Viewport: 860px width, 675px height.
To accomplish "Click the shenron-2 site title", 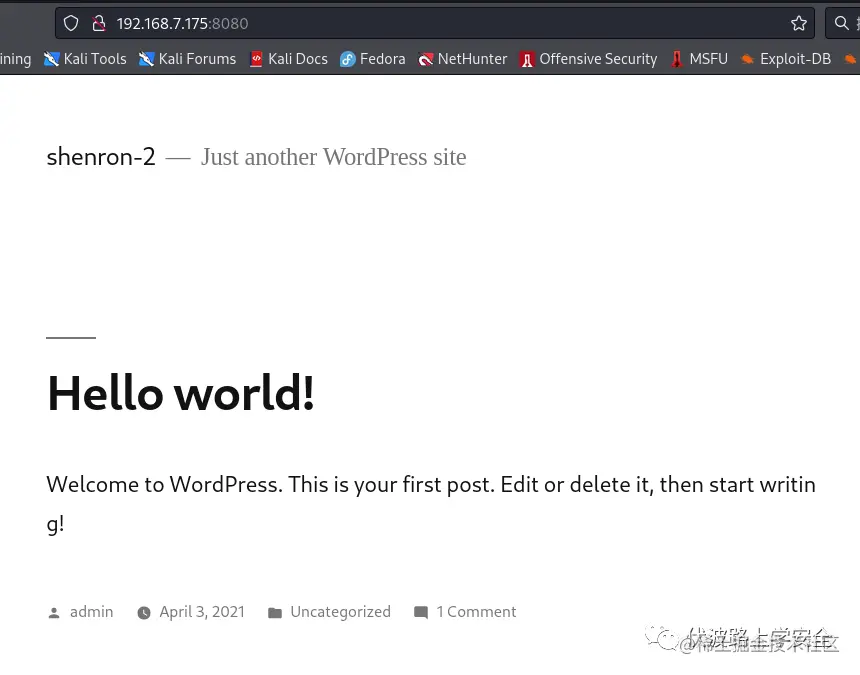I will click(101, 157).
